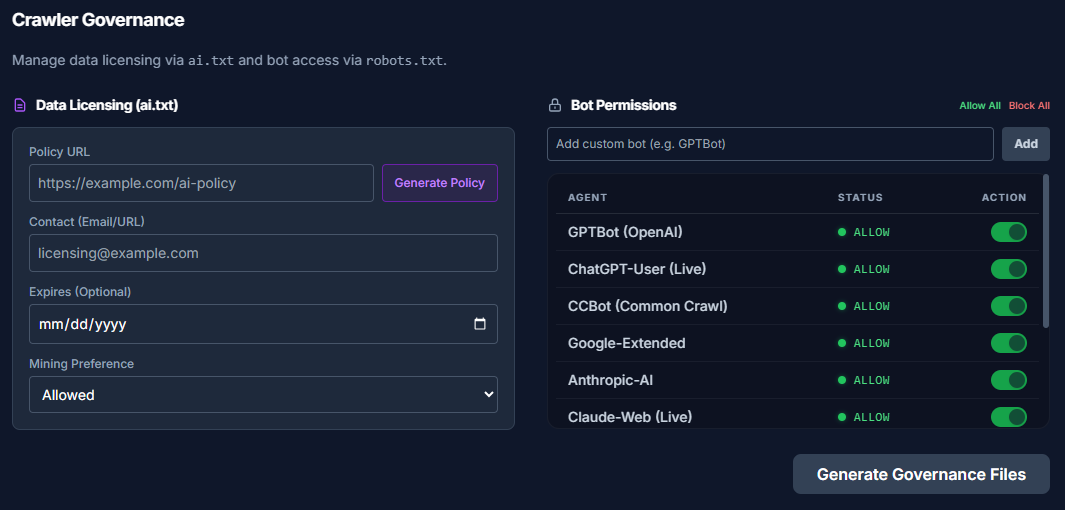Focus the Add custom bot field
This screenshot has width=1065, height=510.
pos(770,144)
